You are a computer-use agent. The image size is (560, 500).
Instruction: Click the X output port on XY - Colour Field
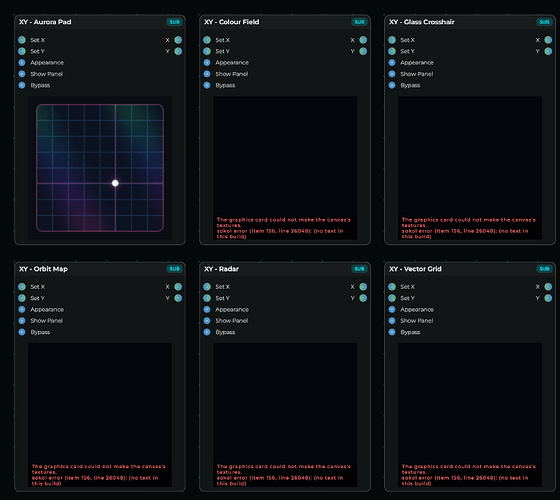coord(363,40)
